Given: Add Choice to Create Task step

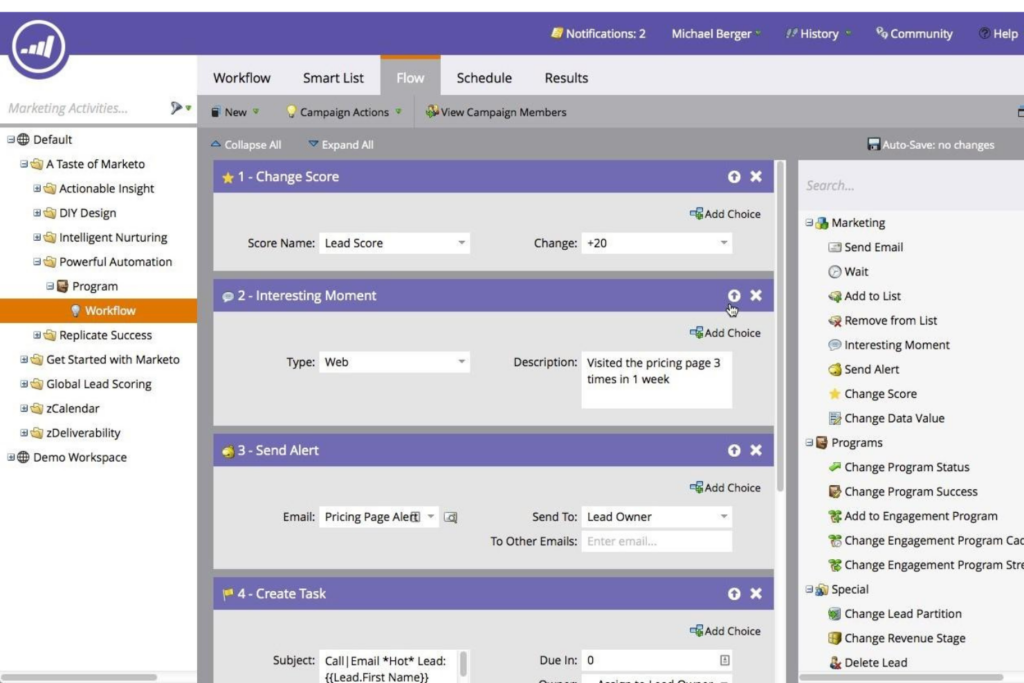Looking at the screenshot, I should point(726,631).
